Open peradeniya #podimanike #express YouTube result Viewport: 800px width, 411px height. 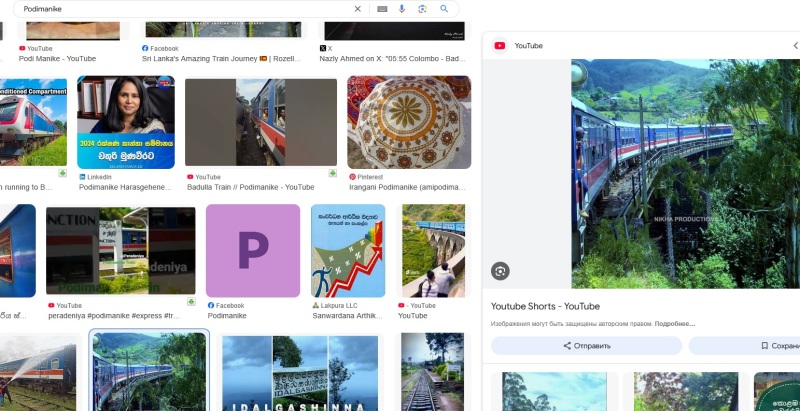tap(120, 251)
